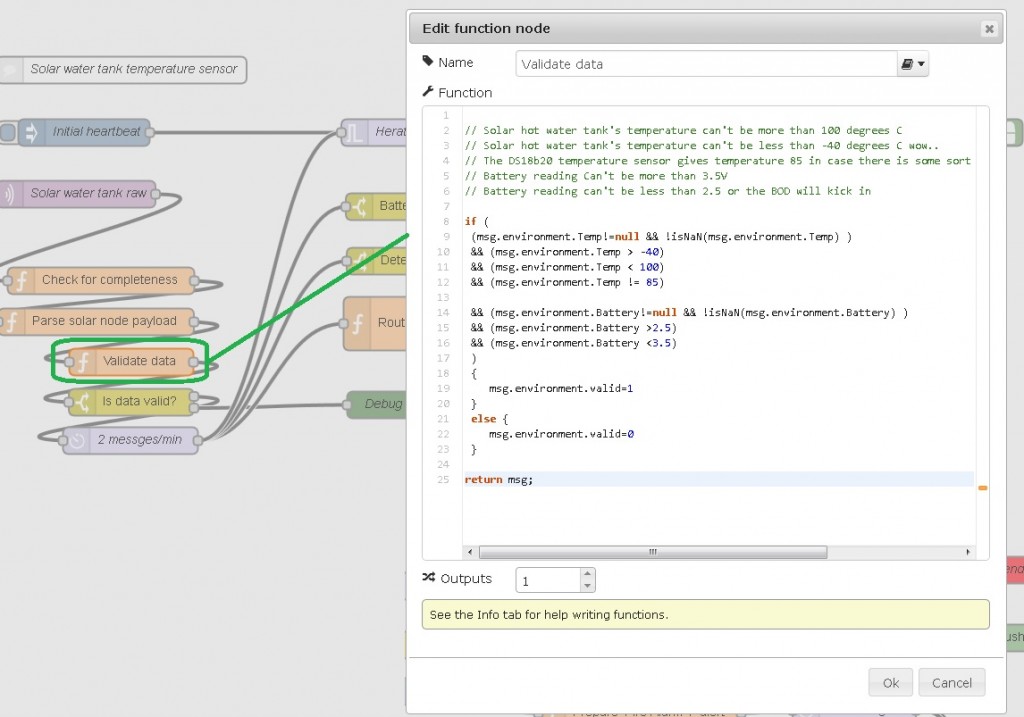1024x717 pixels.
Task: Trigger the Initial heartbeat inject button
Action: (7, 132)
